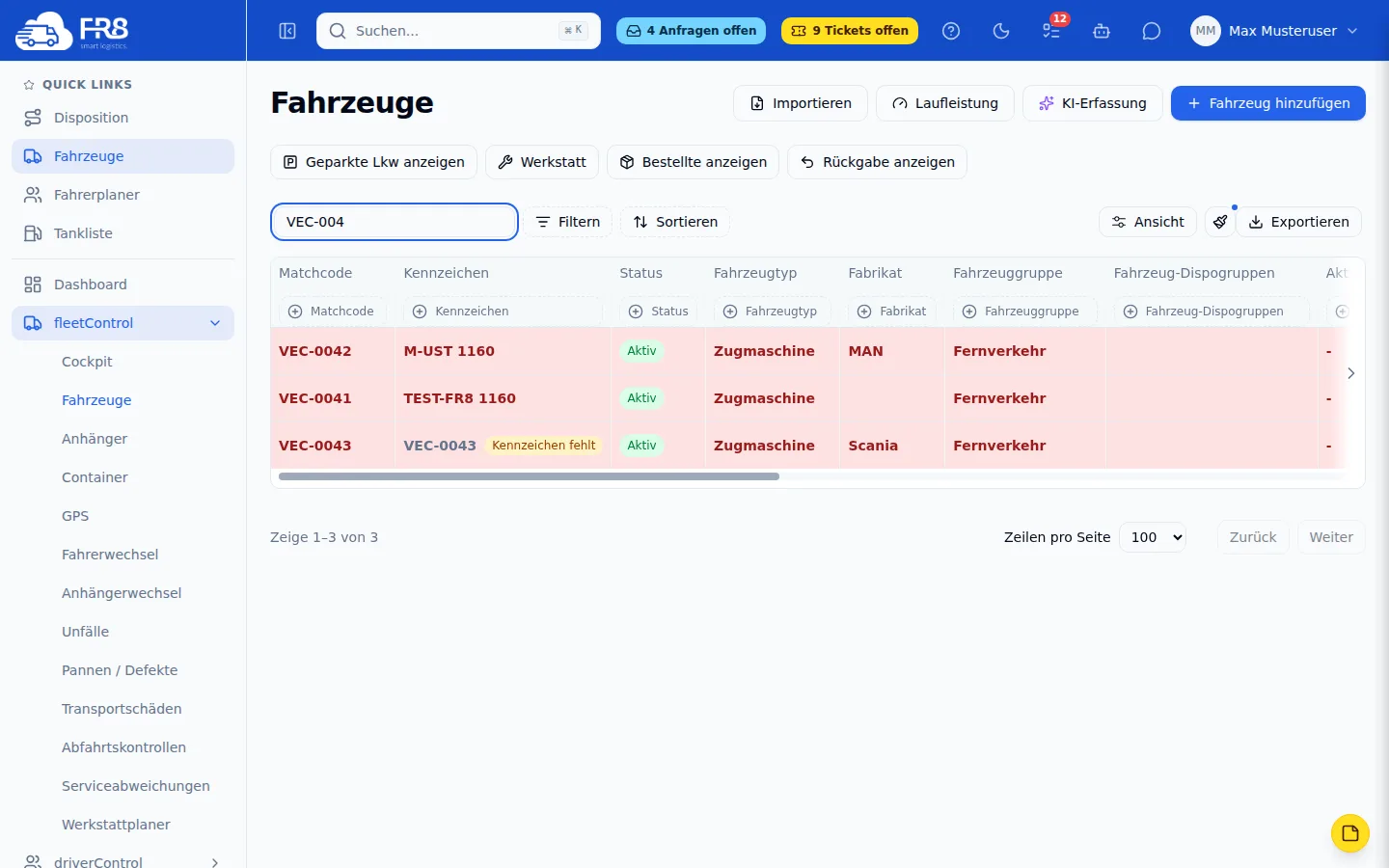1389x868 pixels.
Task: Open Unfälle in sidebar
Action: (85, 632)
